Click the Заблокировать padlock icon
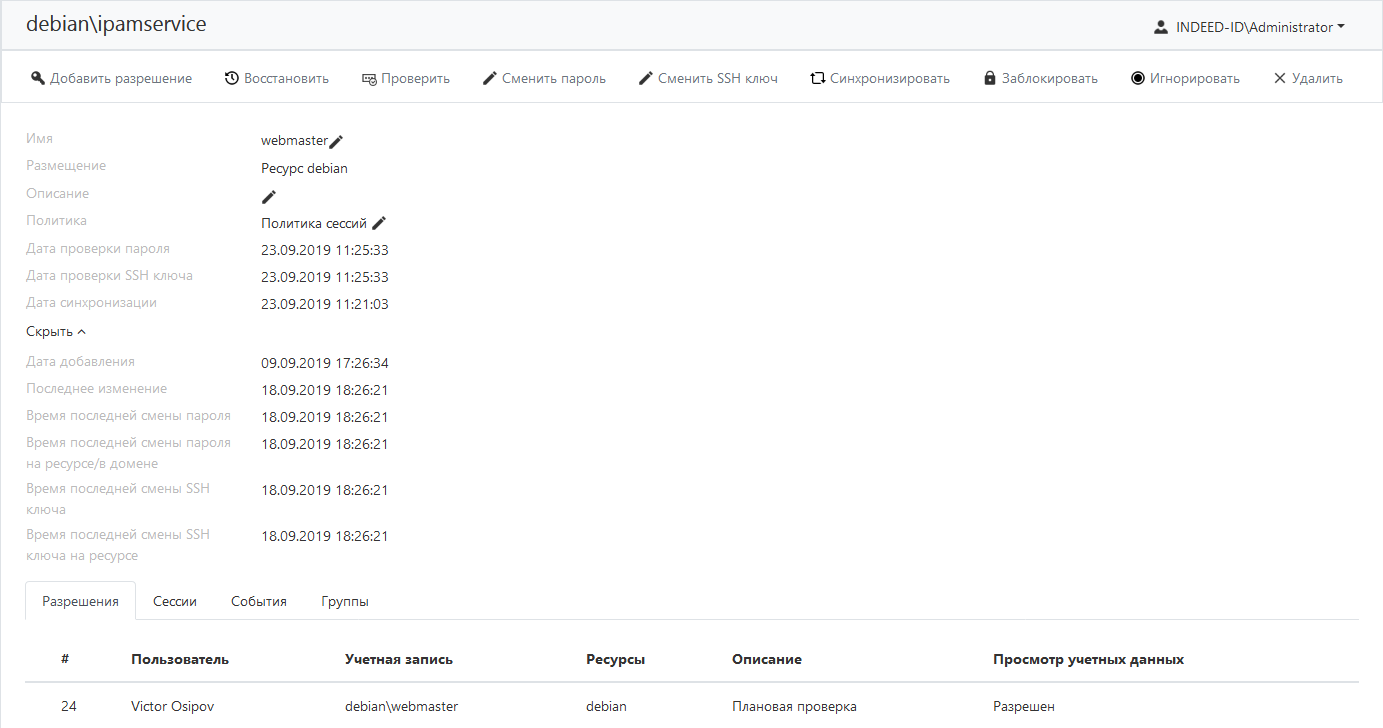The image size is (1383, 728). (x=990, y=78)
